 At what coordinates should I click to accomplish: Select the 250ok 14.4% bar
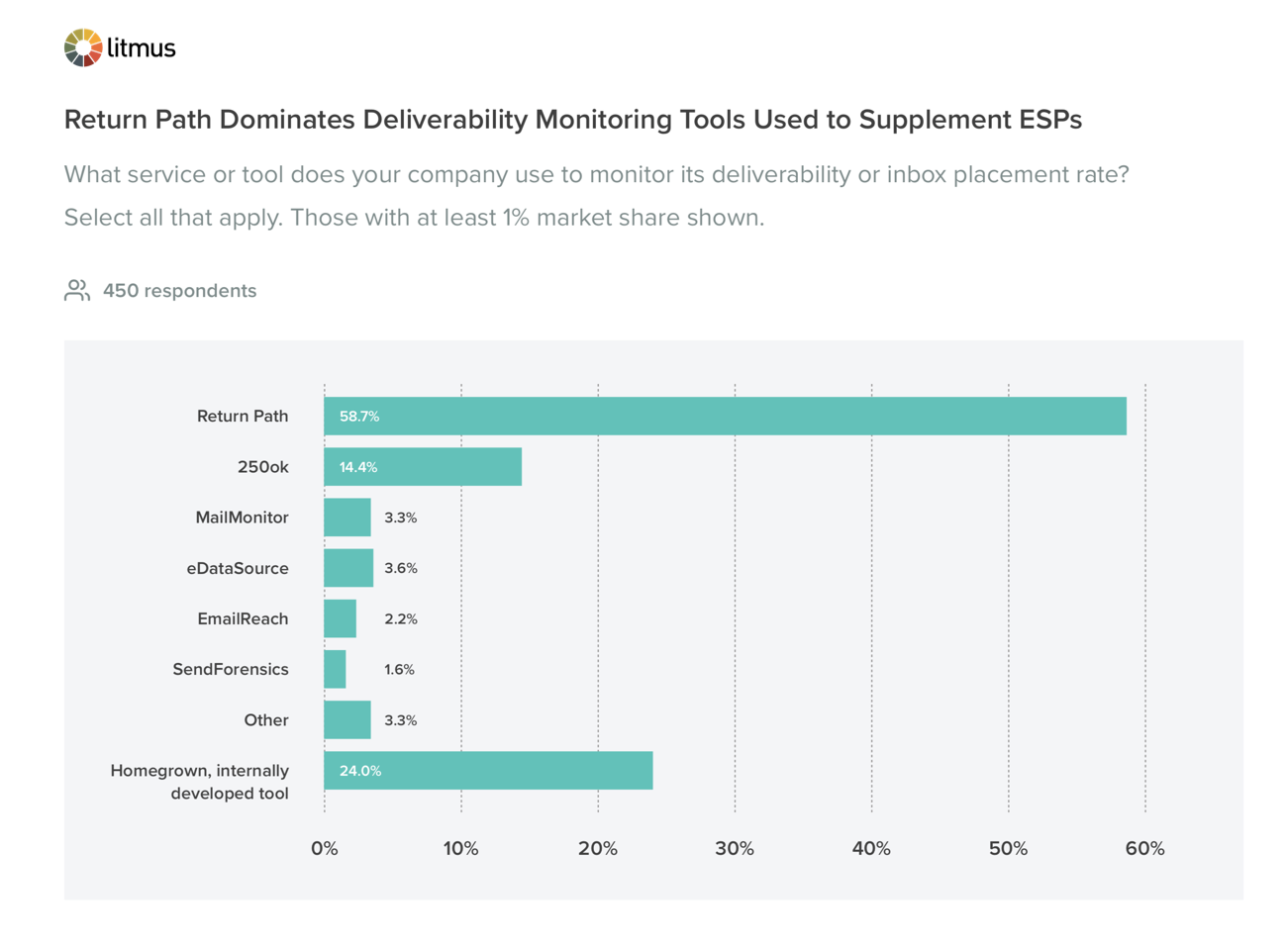coord(423,466)
